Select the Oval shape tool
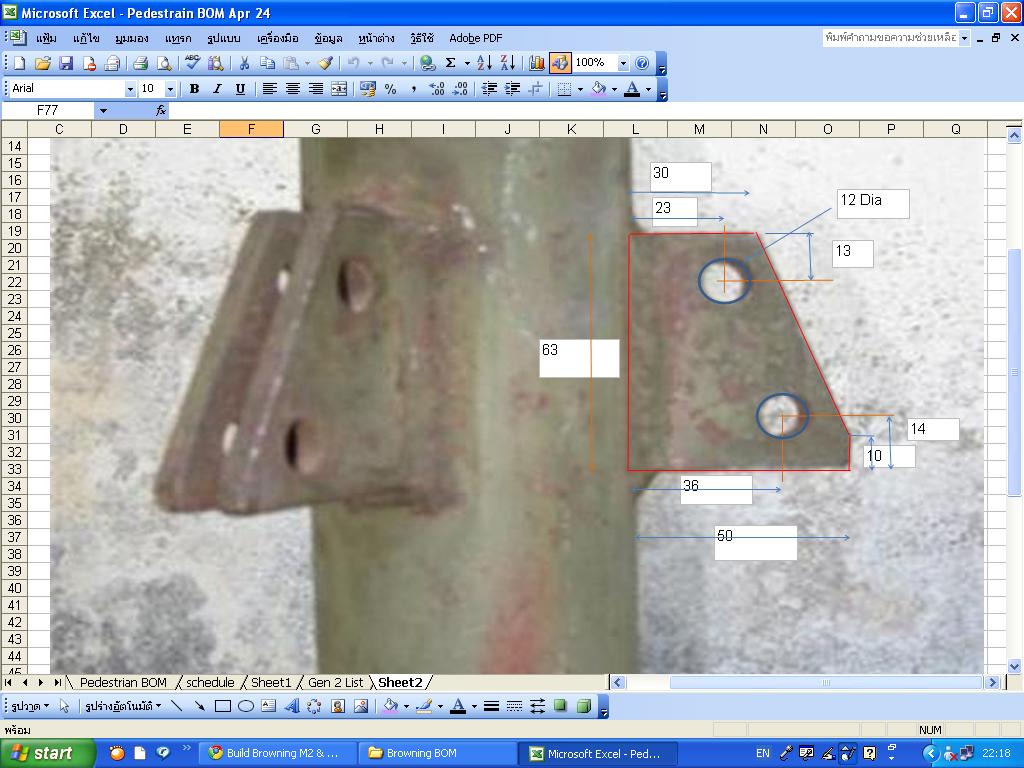Image resolution: width=1024 pixels, height=768 pixels. coord(246,706)
